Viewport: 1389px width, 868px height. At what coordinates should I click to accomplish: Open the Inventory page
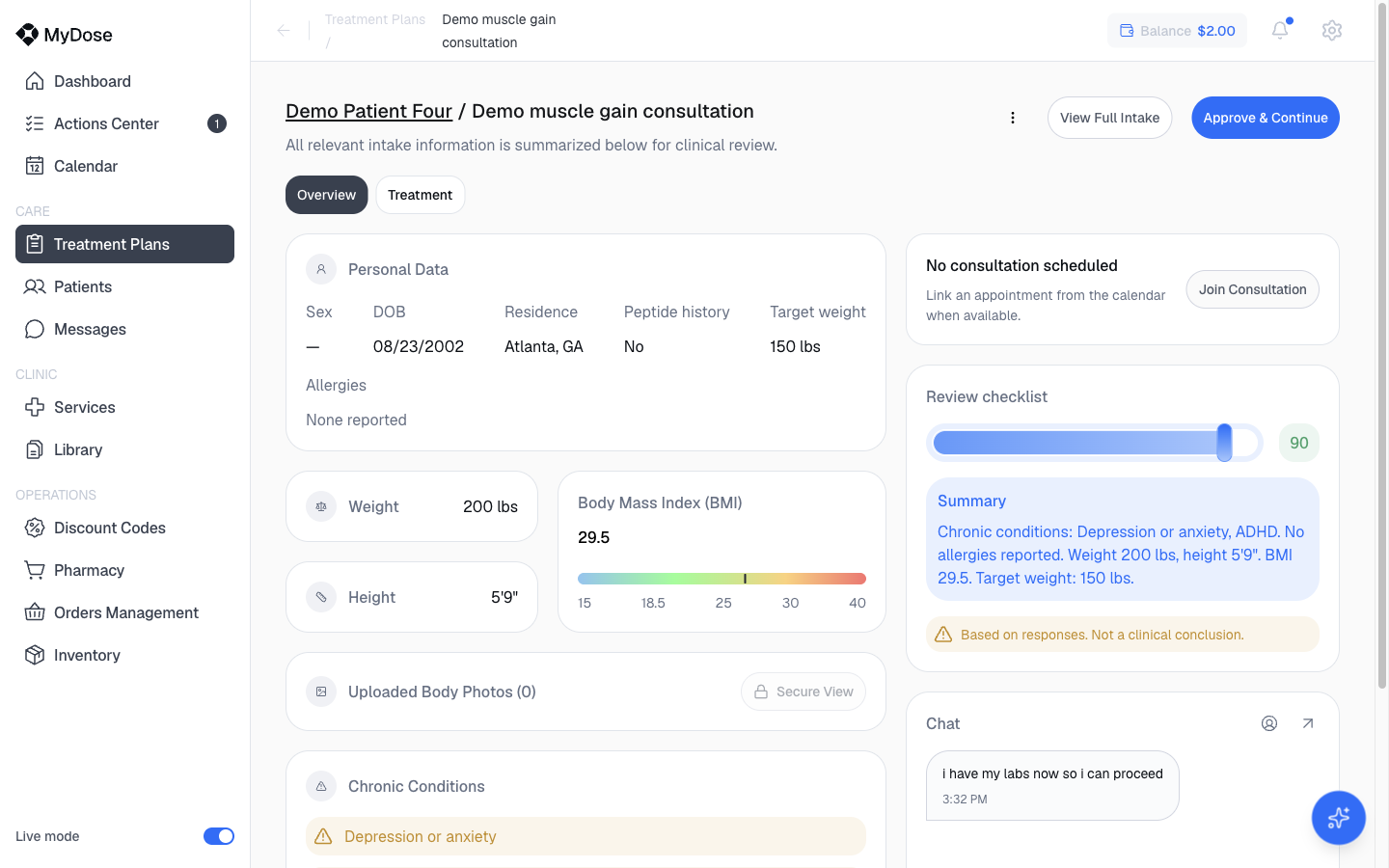[x=124, y=655]
